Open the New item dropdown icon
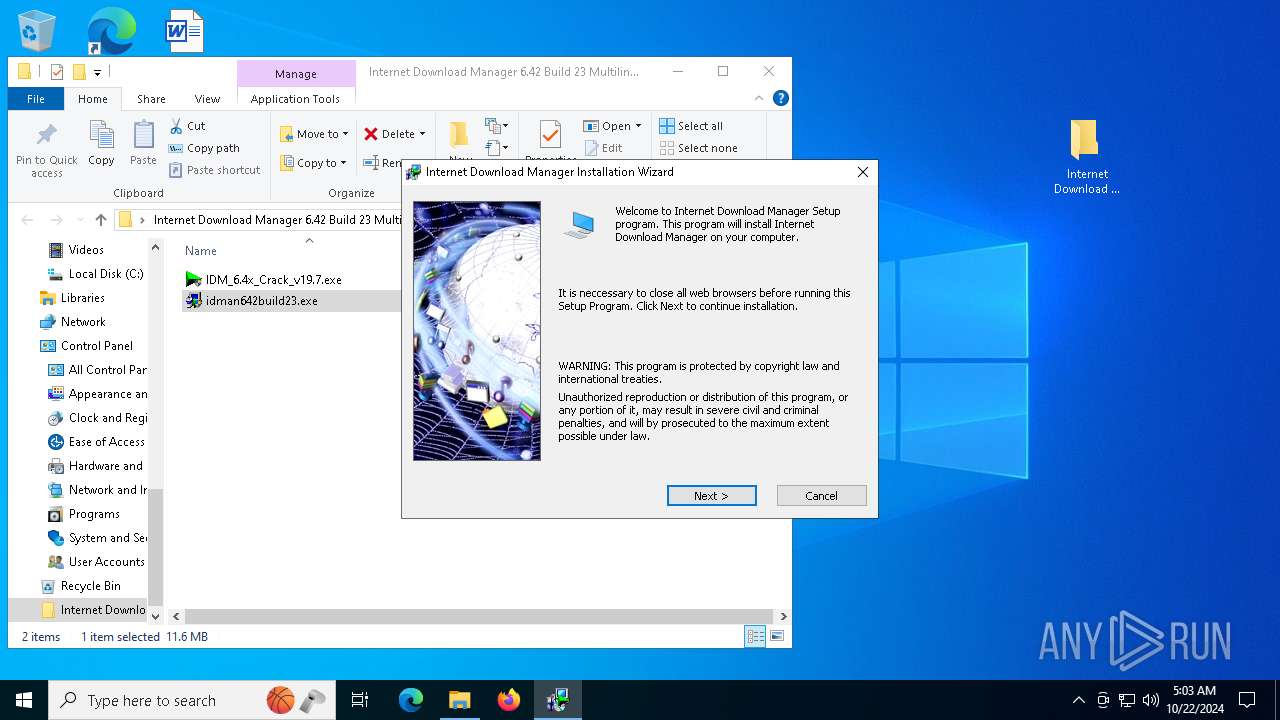Screen dimensions: 1280x720 coord(497,126)
